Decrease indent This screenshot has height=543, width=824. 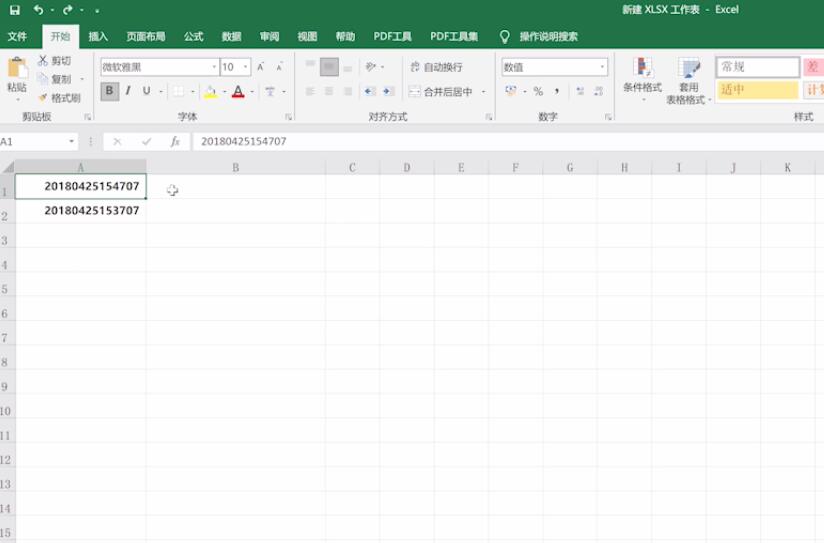(370, 91)
